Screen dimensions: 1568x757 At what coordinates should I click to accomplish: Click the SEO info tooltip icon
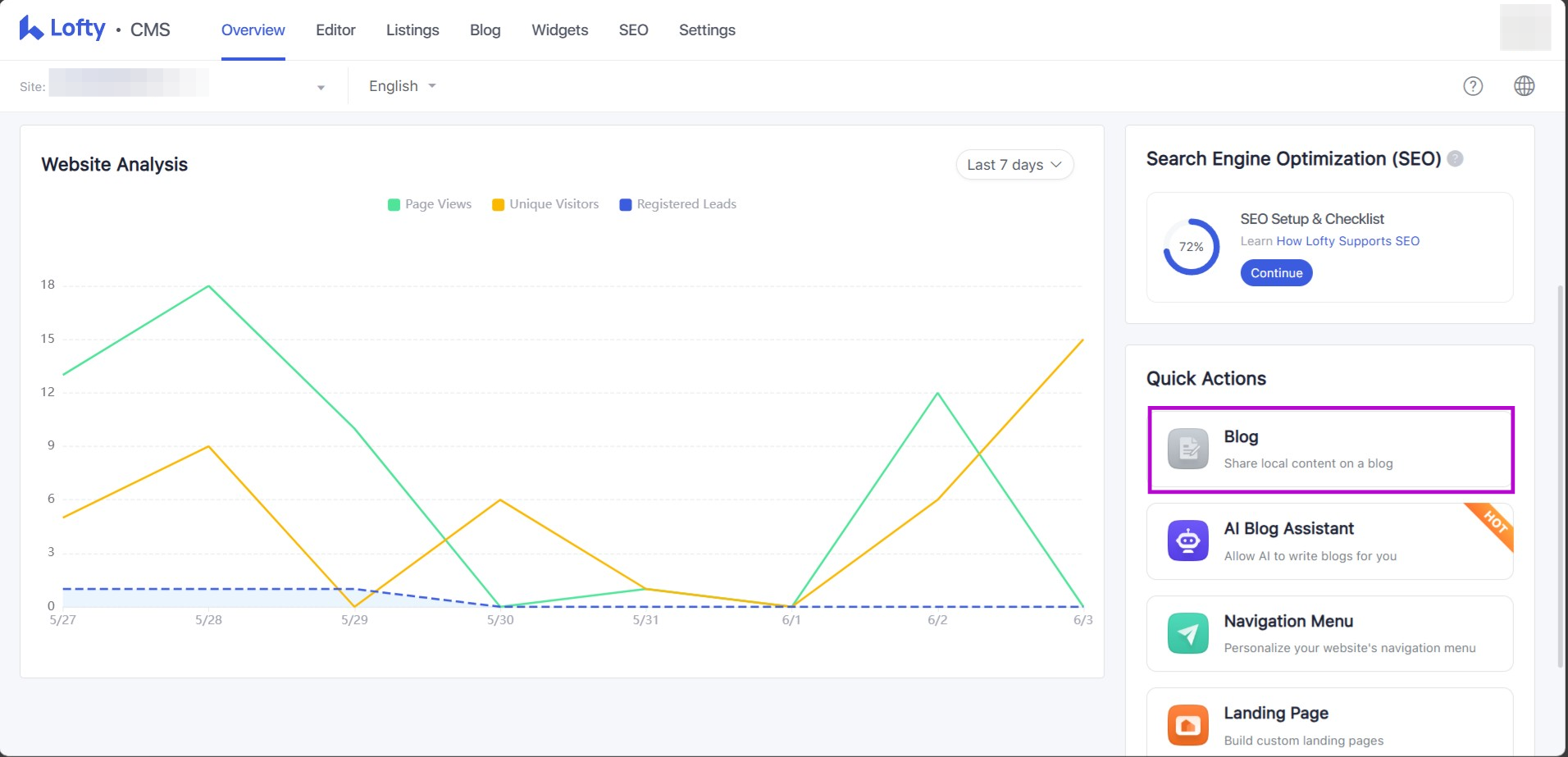[1455, 159]
